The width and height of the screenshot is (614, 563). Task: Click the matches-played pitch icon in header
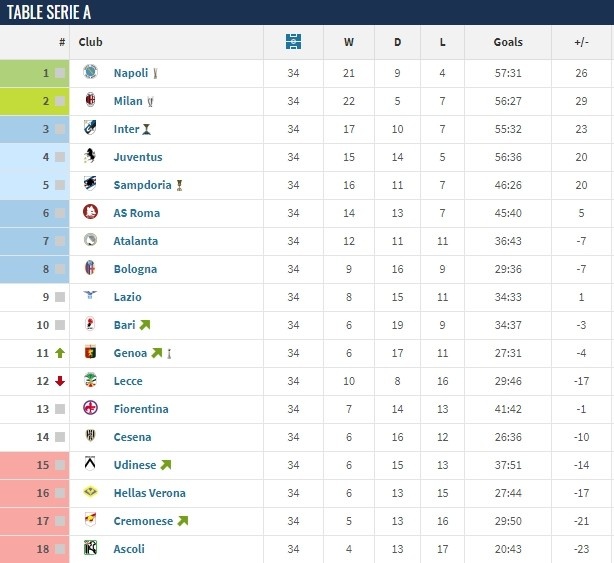pos(293,42)
